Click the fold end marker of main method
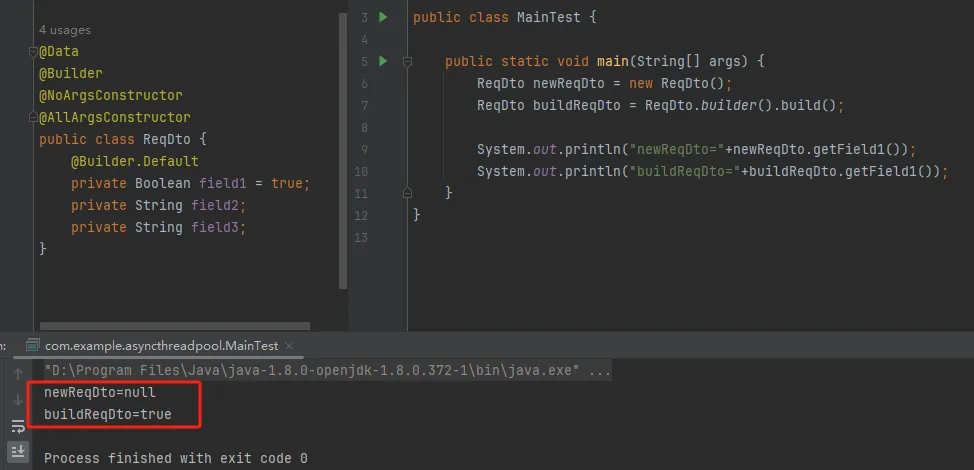 pos(407,192)
